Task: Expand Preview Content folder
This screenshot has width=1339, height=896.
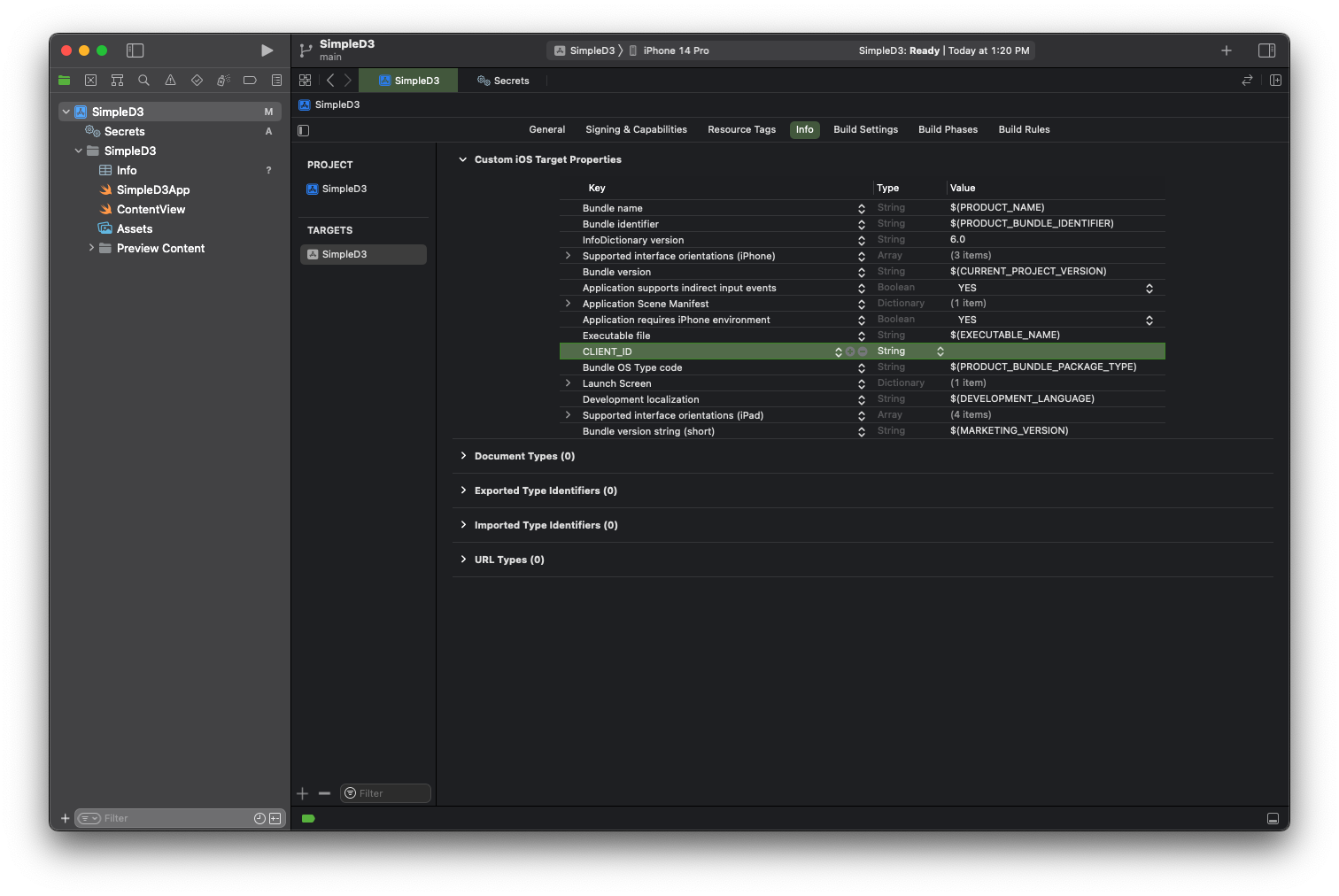Action: click(x=91, y=248)
